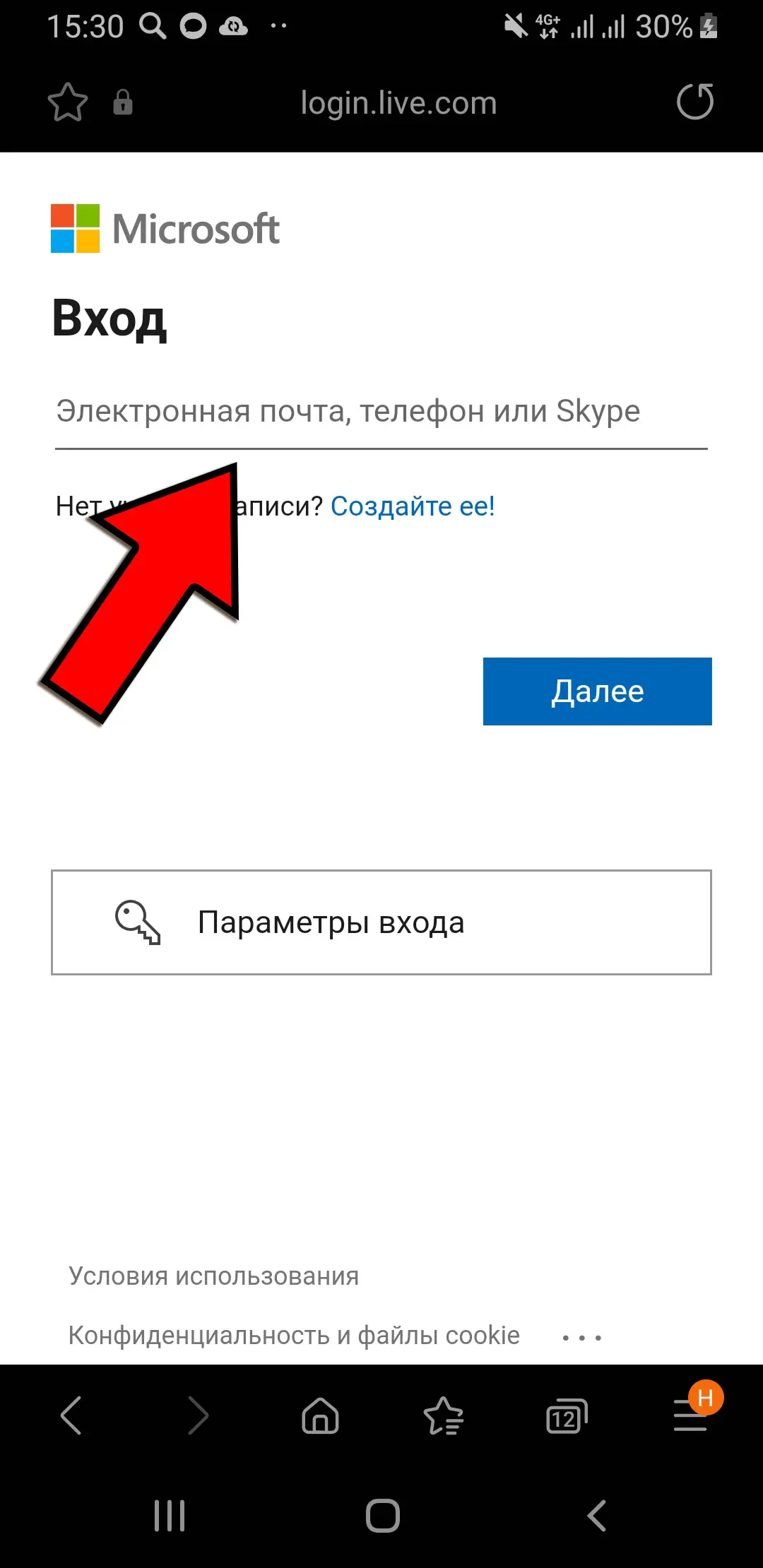The height and width of the screenshot is (1568, 763).
Task: Open the bookmarks list star icon
Action: tap(444, 1415)
